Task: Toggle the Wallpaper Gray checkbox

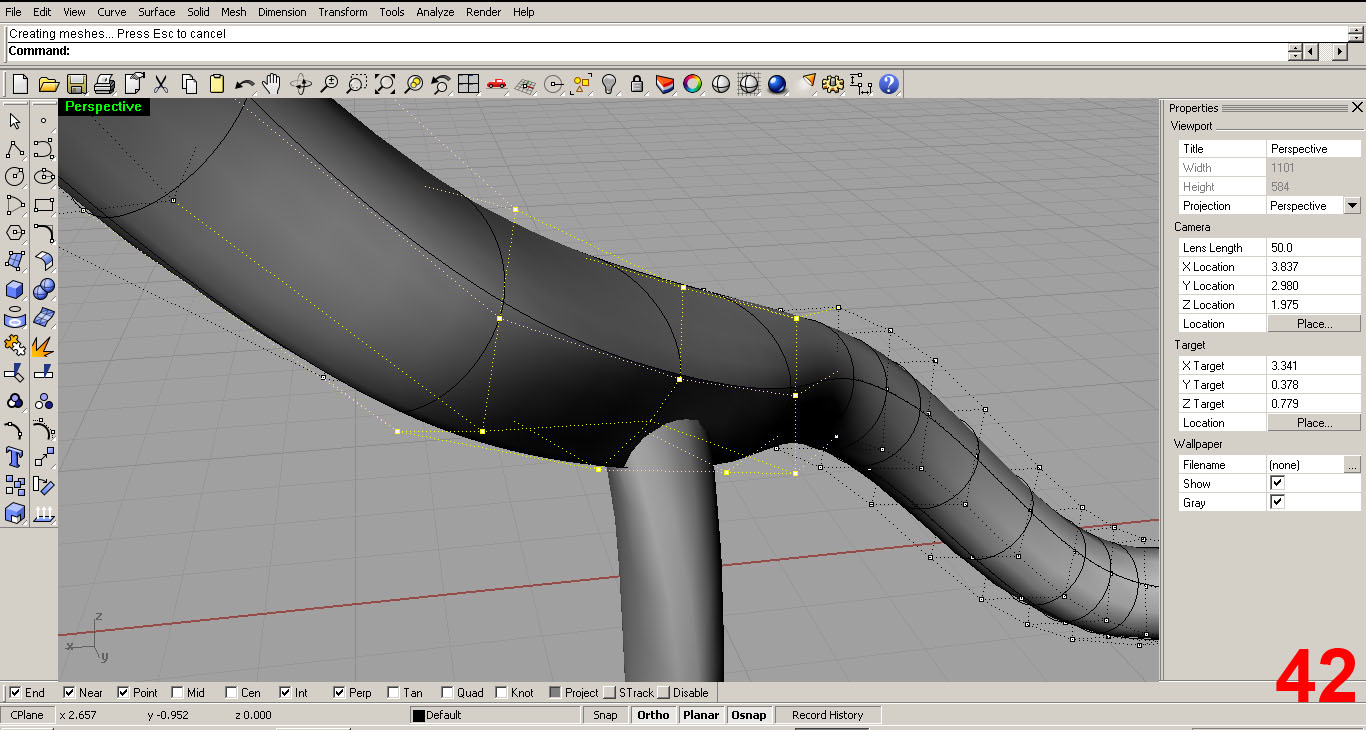Action: [1277, 502]
